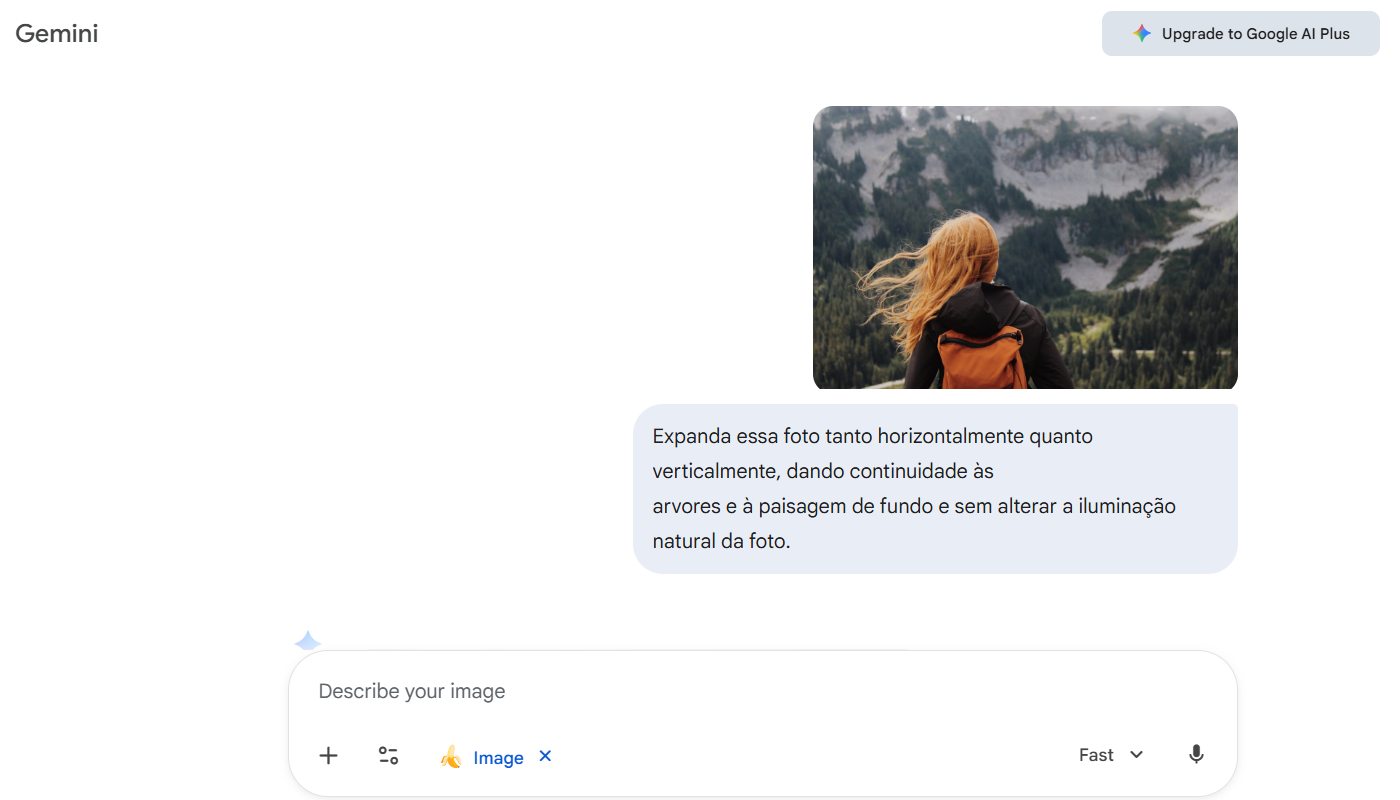
Task: Click the plus icon to add files
Action: coord(328,756)
